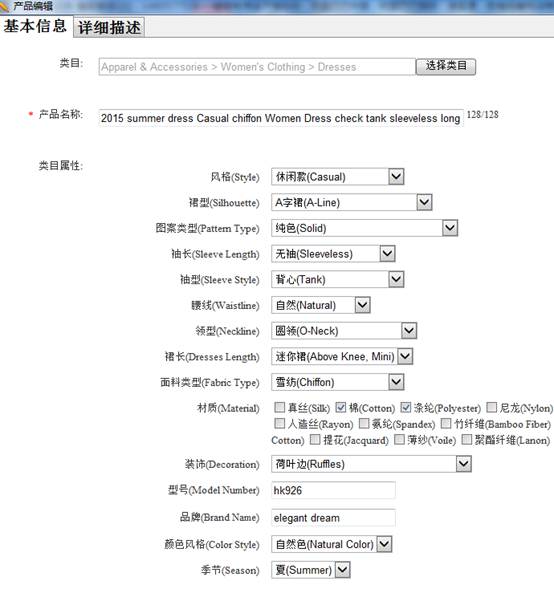Image resolution: width=554 pixels, height=593 pixels.
Task: Focus the 产品名称 title input
Action: 281,118
